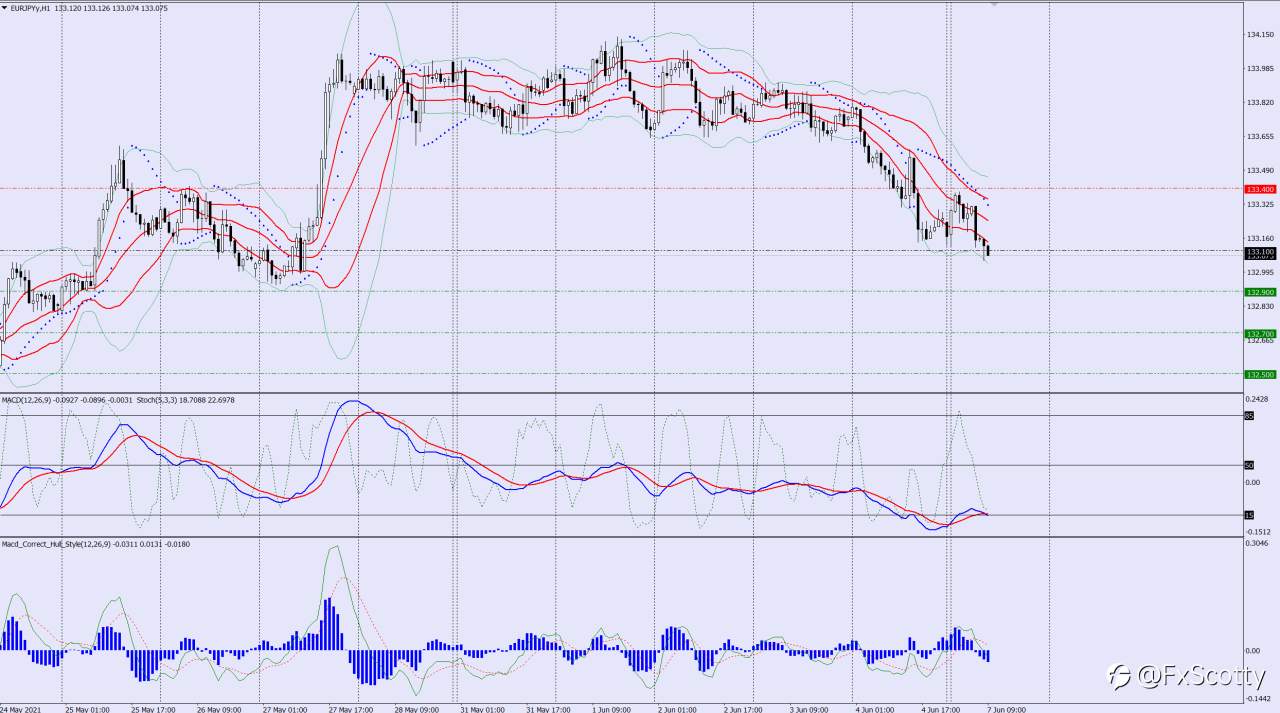Image resolution: width=1280 pixels, height=713 pixels.
Task: Click the 27 May 17:00 time label
Action: pyautogui.click(x=351, y=709)
